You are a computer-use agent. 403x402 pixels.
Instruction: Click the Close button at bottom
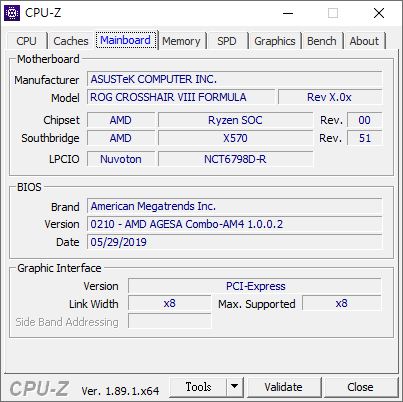[x=360, y=387]
